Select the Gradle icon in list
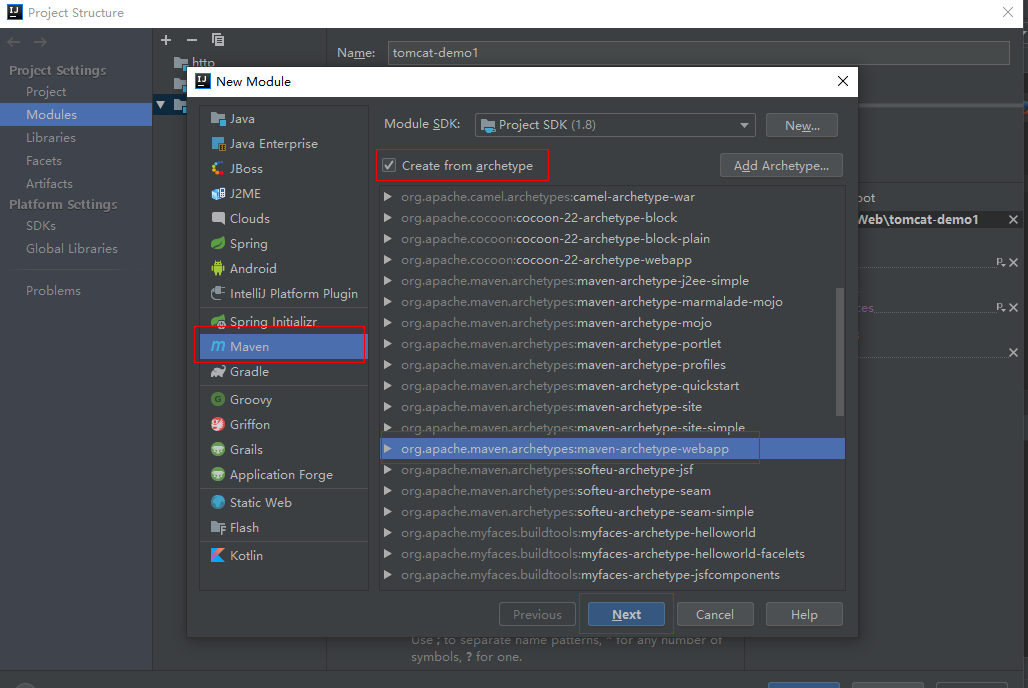This screenshot has width=1028, height=688. [218, 372]
